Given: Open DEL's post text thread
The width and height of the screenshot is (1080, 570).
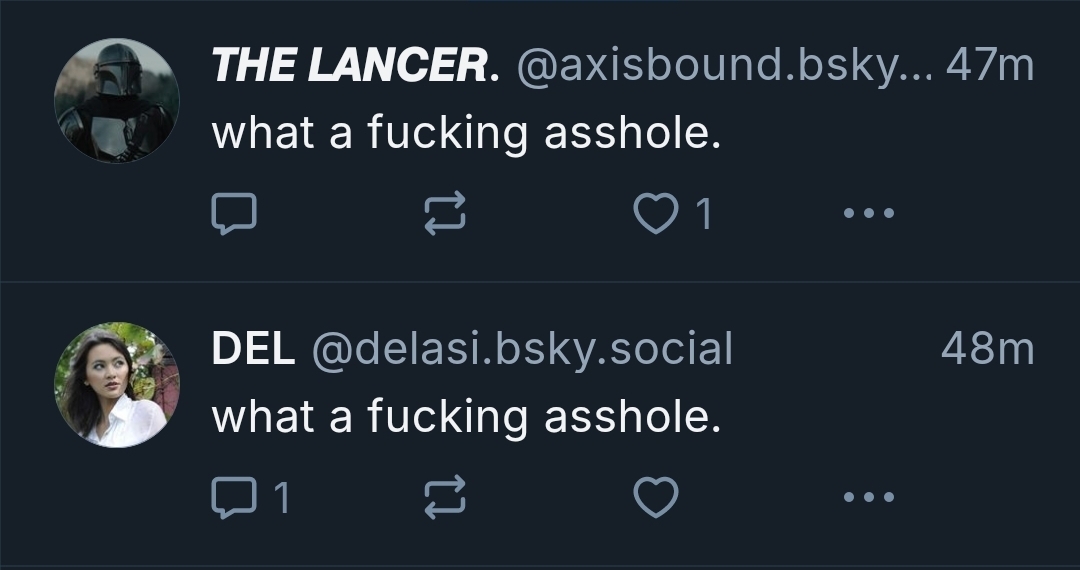Looking at the screenshot, I should click(466, 416).
